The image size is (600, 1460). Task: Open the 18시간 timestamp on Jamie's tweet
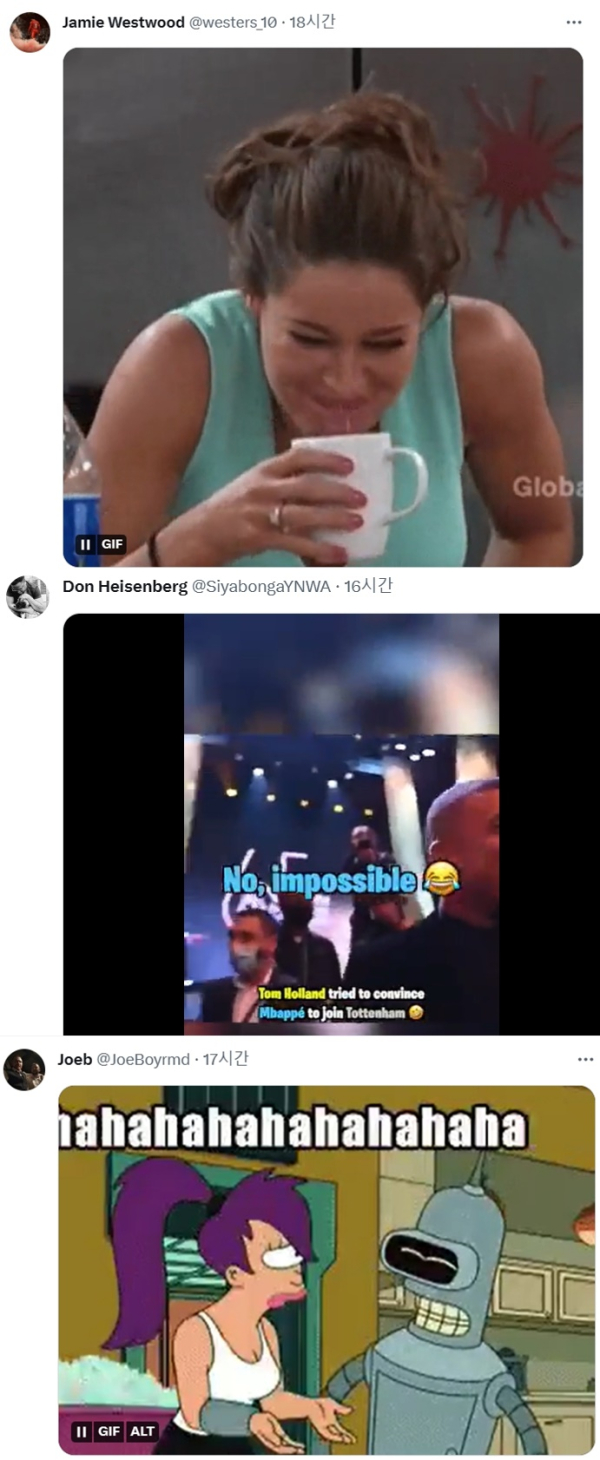click(312, 22)
